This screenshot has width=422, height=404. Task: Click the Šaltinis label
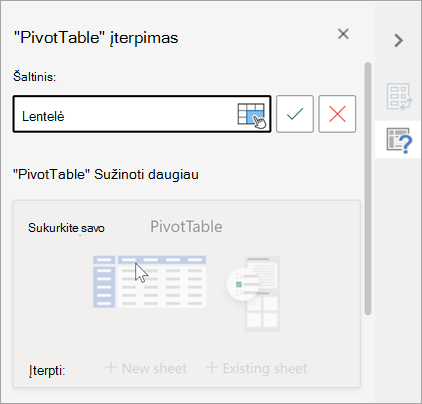[34, 77]
